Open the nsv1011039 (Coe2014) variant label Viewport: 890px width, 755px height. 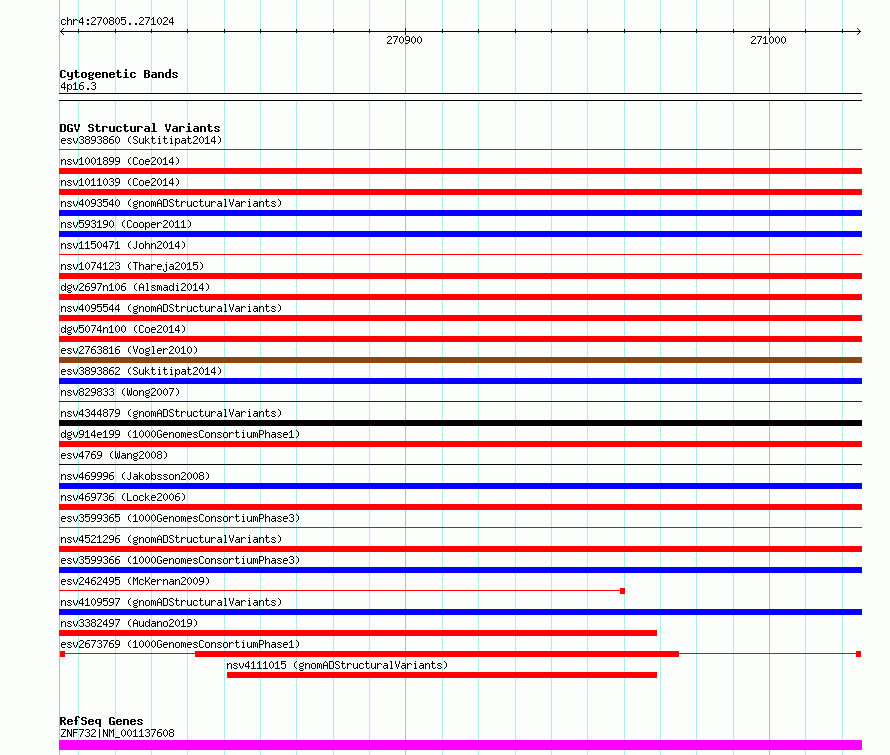[x=120, y=182]
